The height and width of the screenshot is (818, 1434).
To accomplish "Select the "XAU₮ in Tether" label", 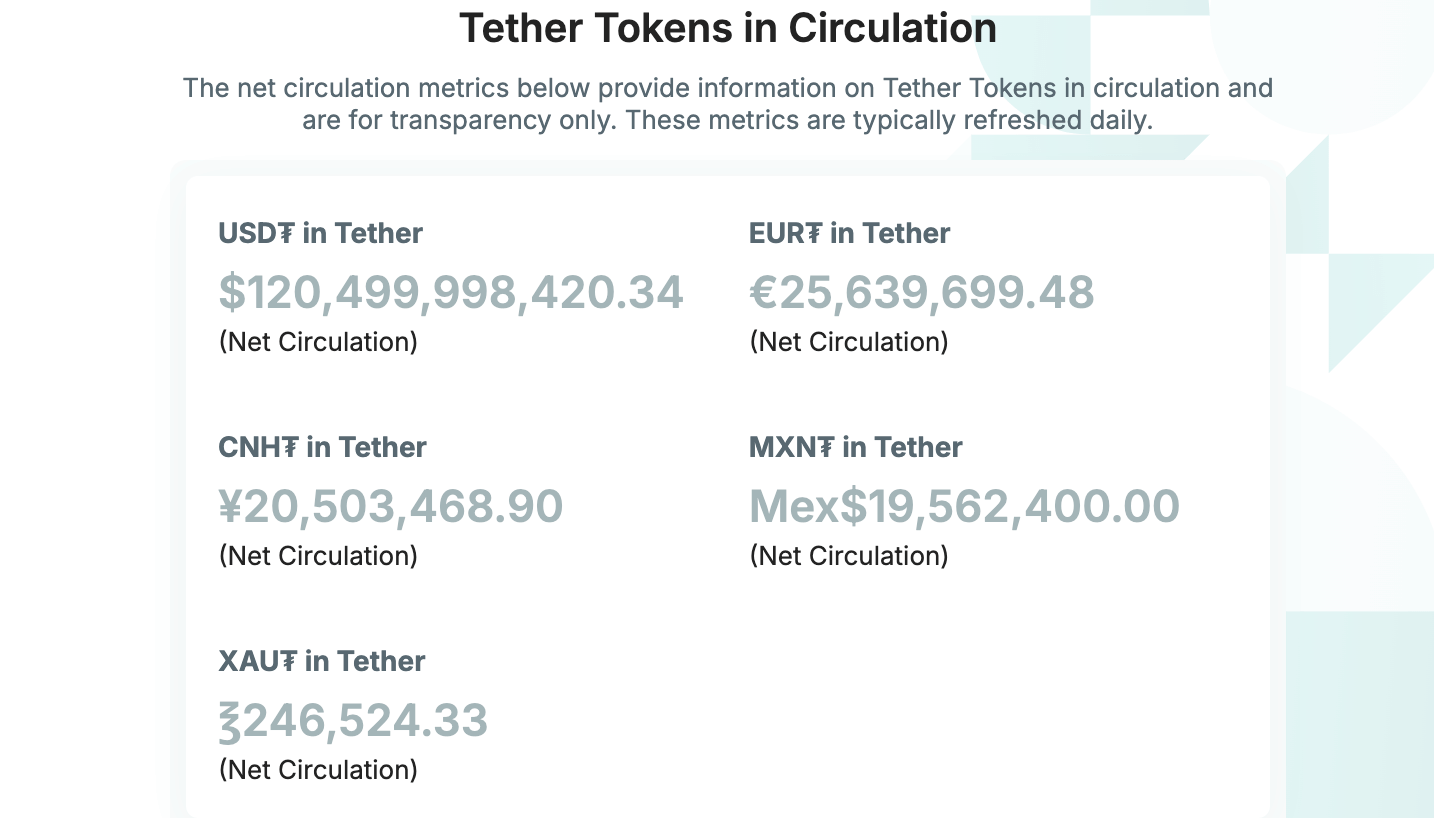I will click(x=321, y=661).
